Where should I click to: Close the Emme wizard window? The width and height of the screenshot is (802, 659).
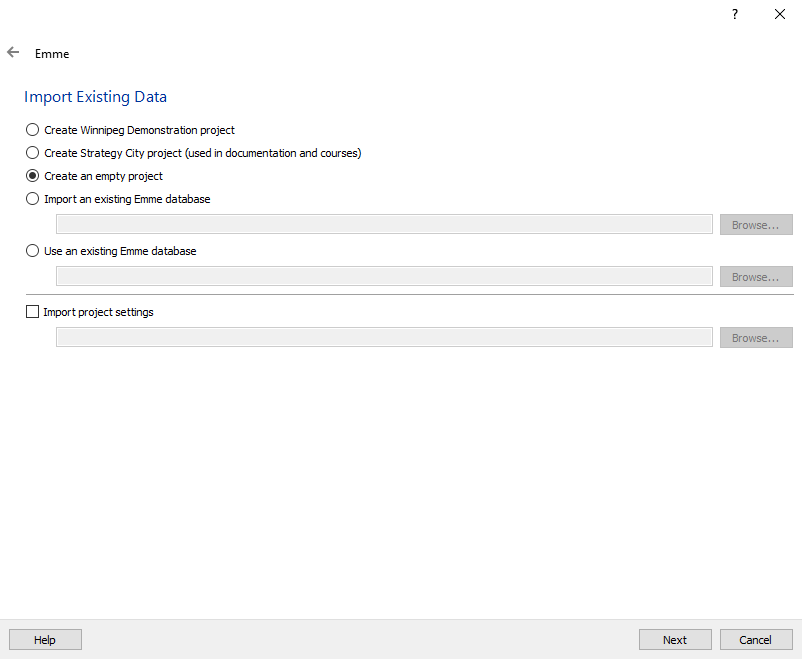780,15
